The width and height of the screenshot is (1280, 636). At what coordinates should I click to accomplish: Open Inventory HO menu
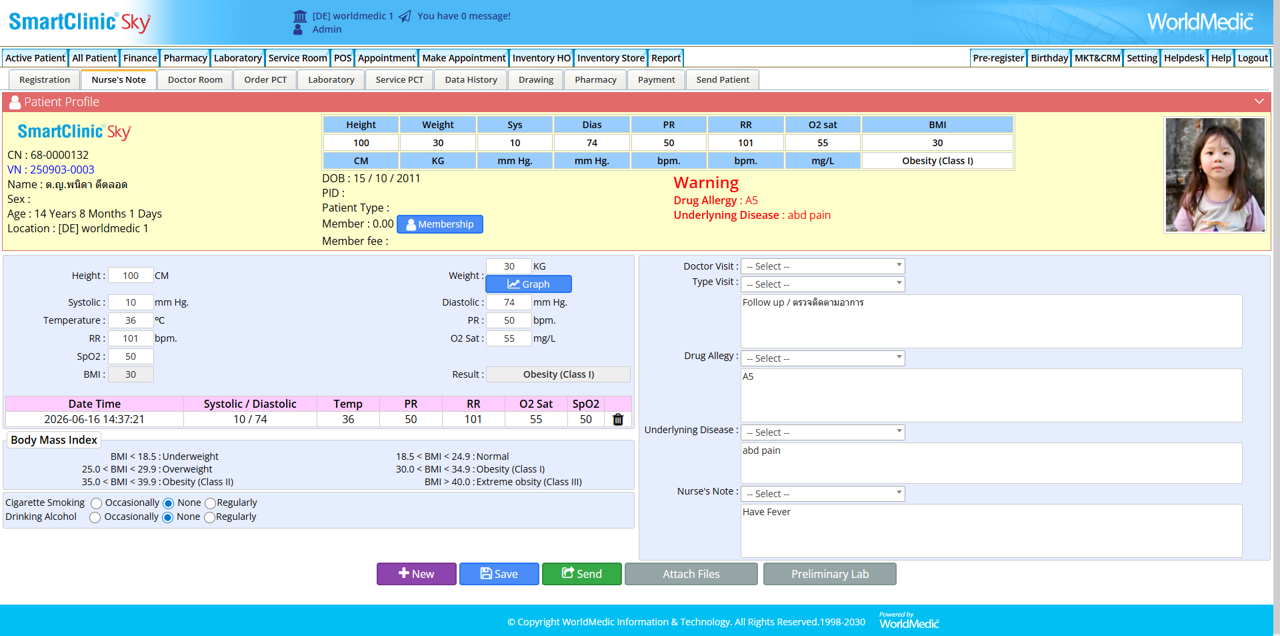542,58
